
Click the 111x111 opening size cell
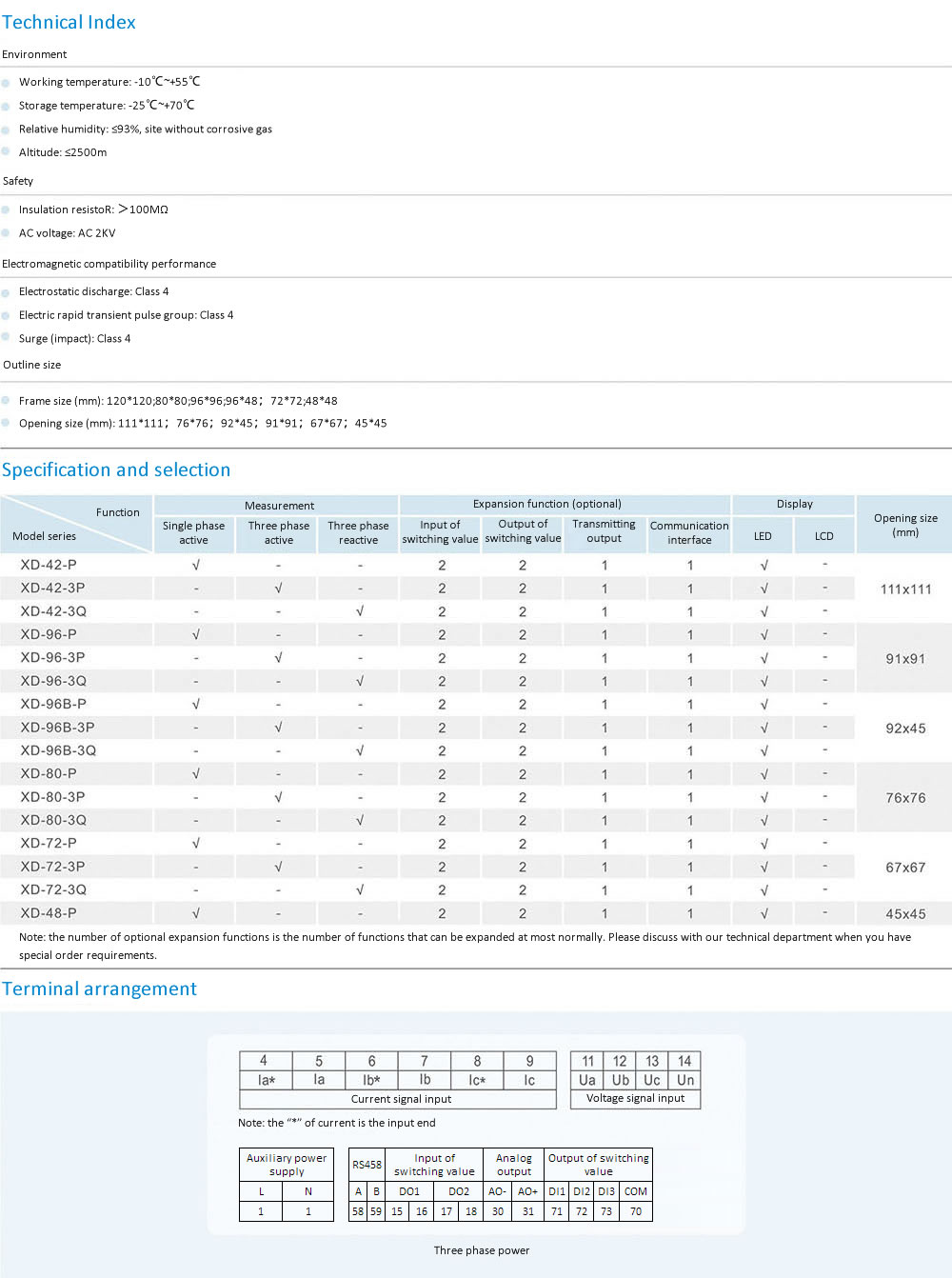[905, 589]
